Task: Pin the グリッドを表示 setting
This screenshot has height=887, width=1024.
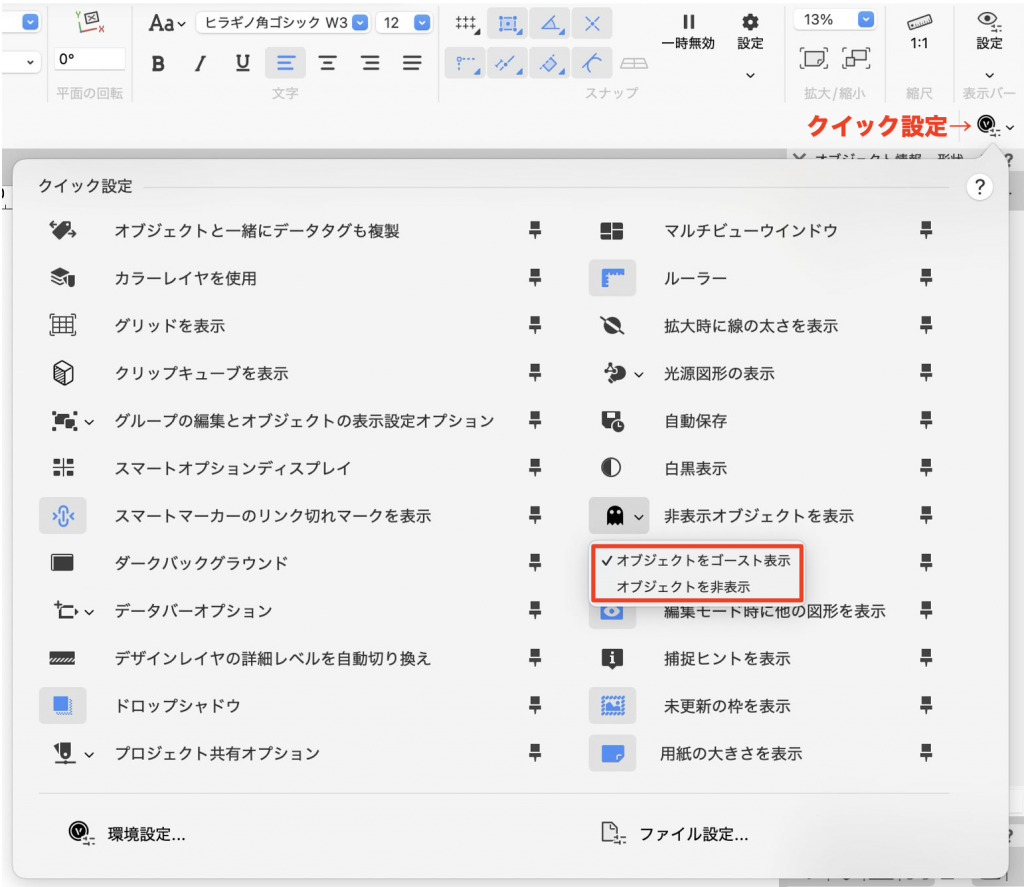Action: click(x=535, y=325)
